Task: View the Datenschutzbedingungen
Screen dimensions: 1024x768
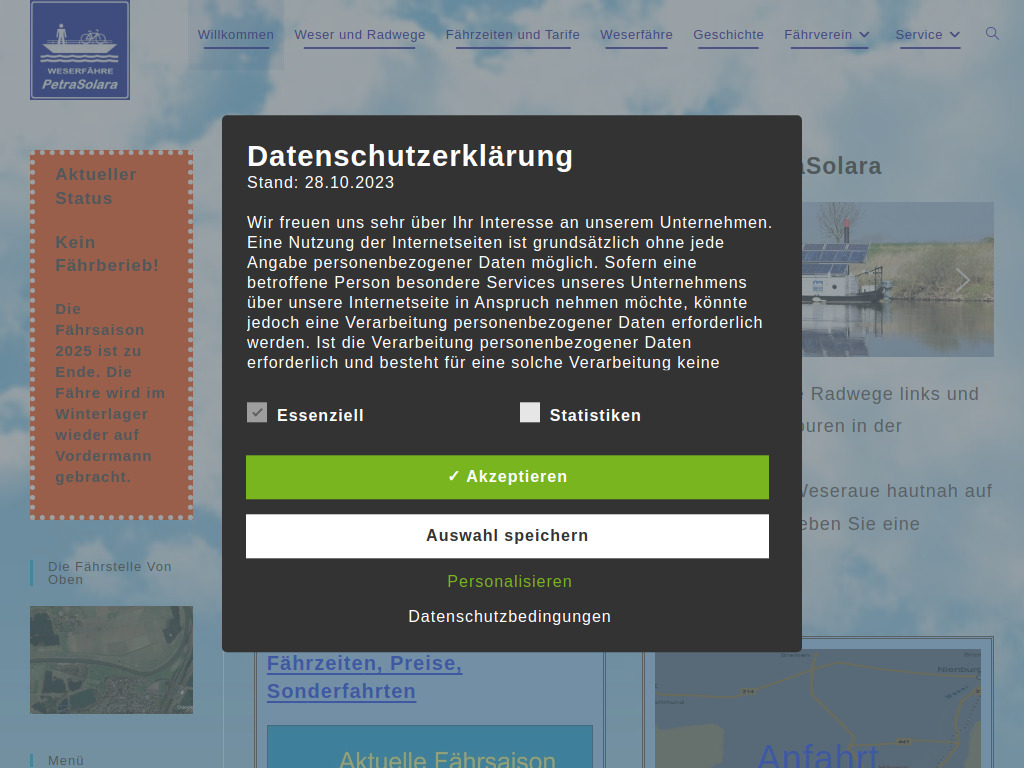Action: (x=509, y=616)
